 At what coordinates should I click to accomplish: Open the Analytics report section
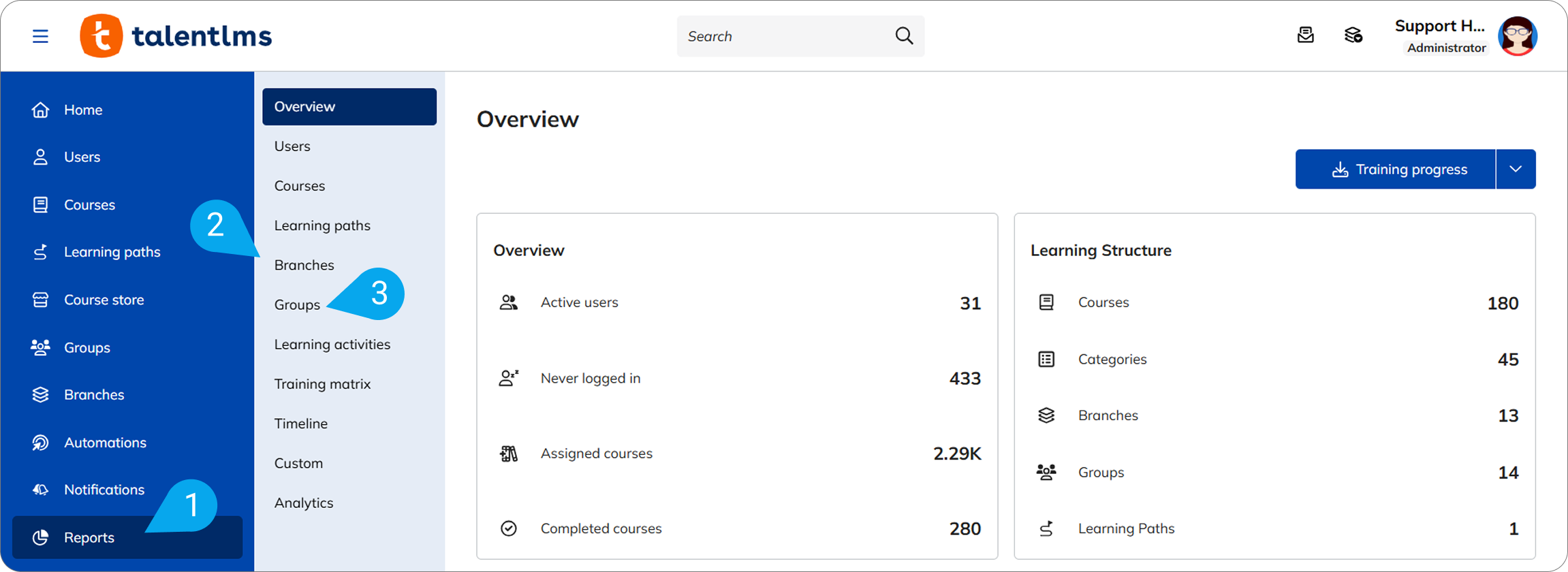pyautogui.click(x=304, y=503)
